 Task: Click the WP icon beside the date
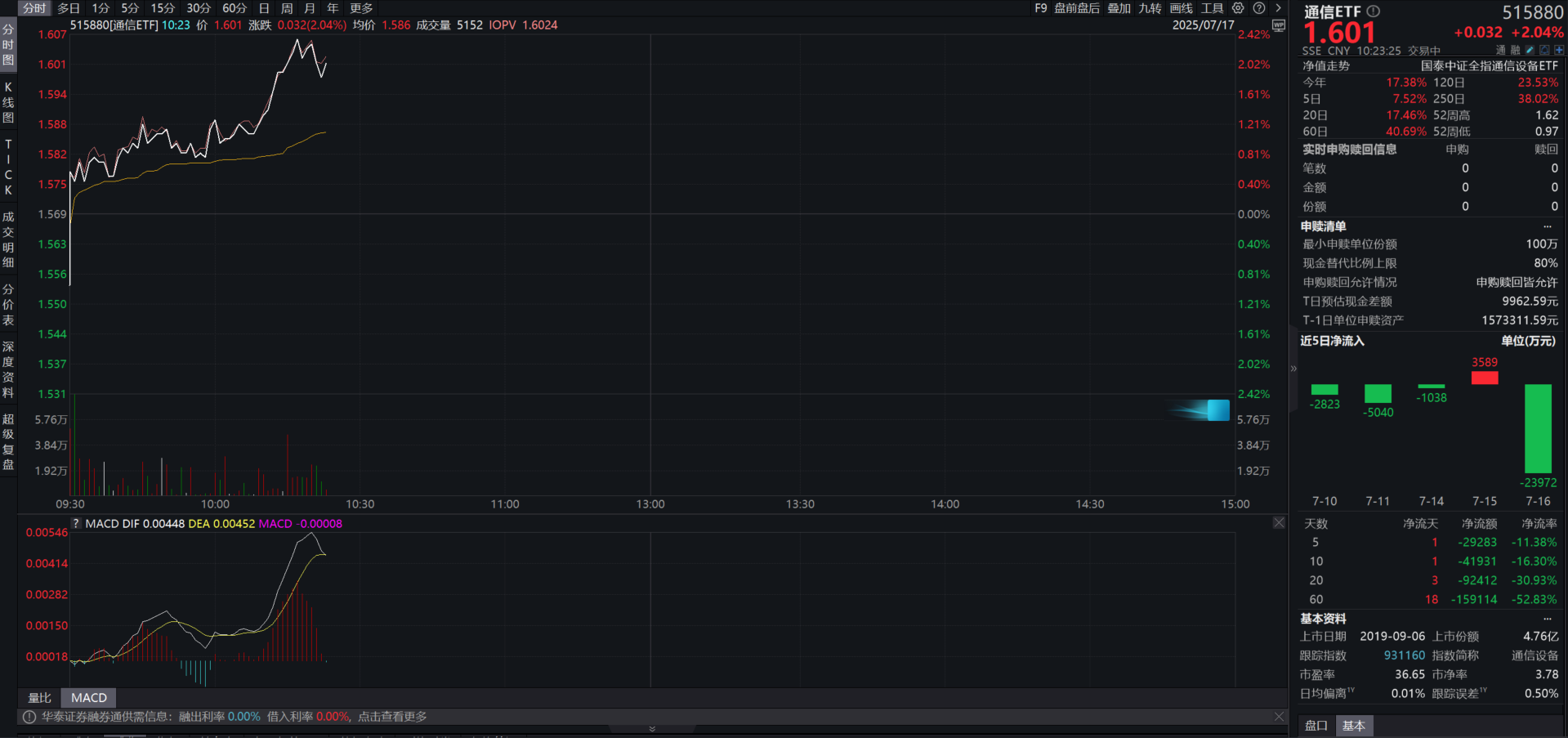pos(1279,25)
